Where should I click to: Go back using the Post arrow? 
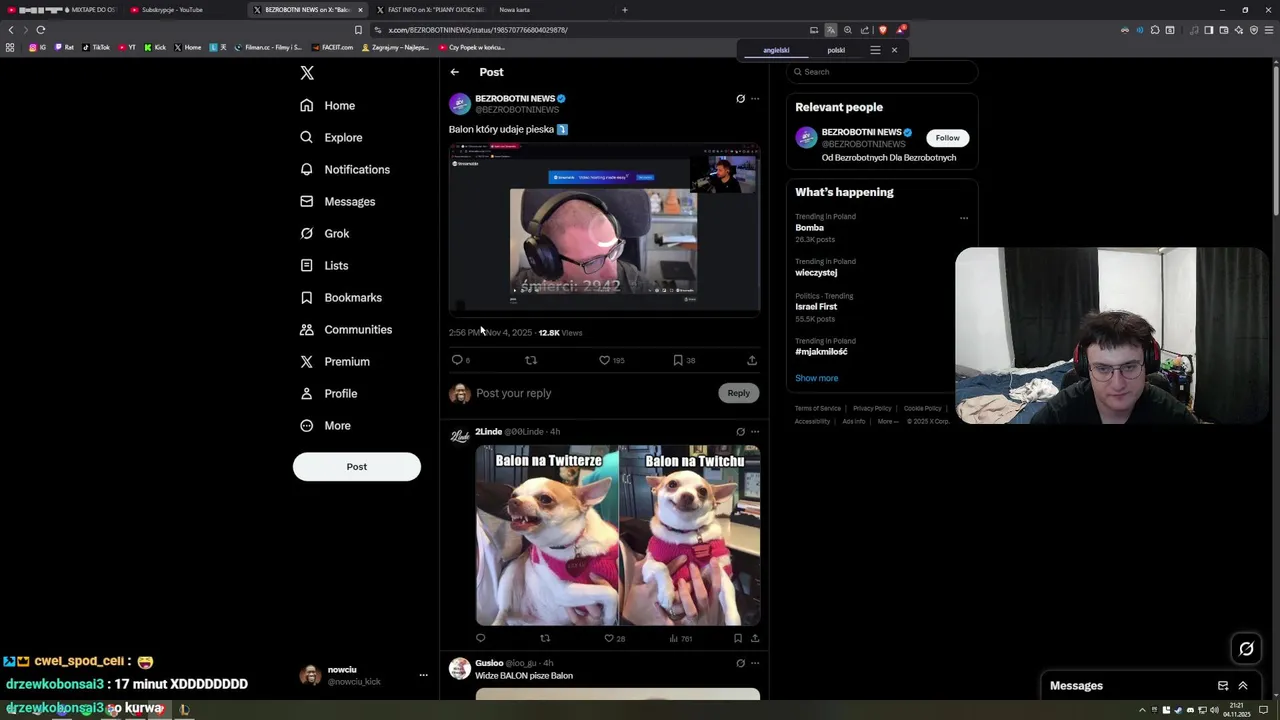[x=454, y=72]
